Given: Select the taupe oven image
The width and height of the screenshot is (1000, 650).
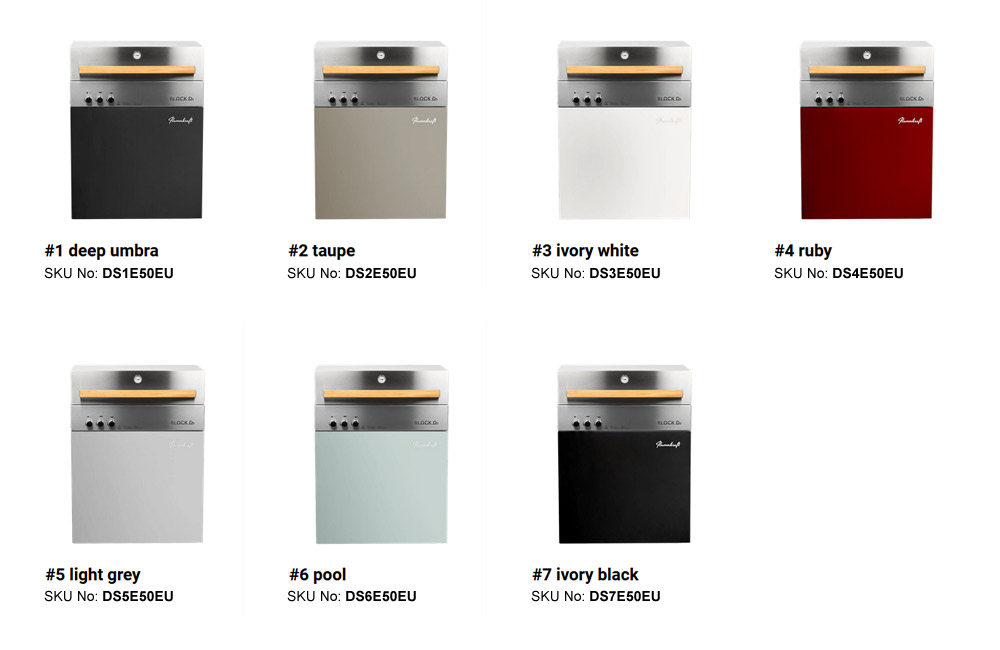Looking at the screenshot, I should point(381,130).
